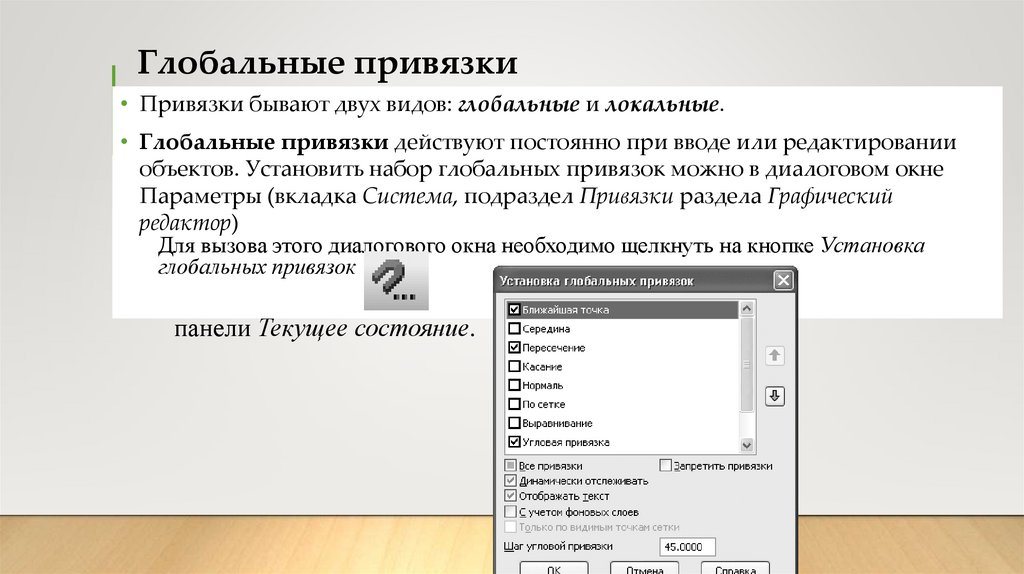The height and width of the screenshot is (574, 1024).
Task: Click the snap list scrollbar thumb
Action: point(747,364)
